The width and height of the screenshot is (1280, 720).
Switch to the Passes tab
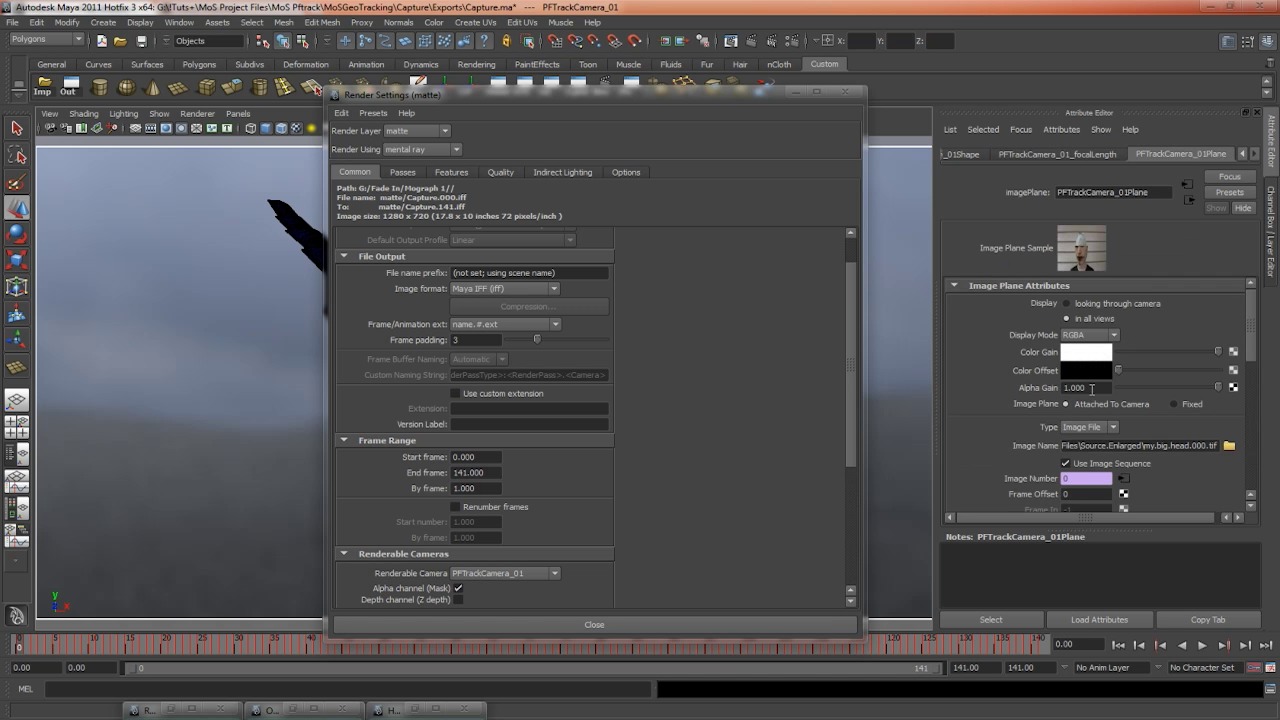click(x=402, y=172)
